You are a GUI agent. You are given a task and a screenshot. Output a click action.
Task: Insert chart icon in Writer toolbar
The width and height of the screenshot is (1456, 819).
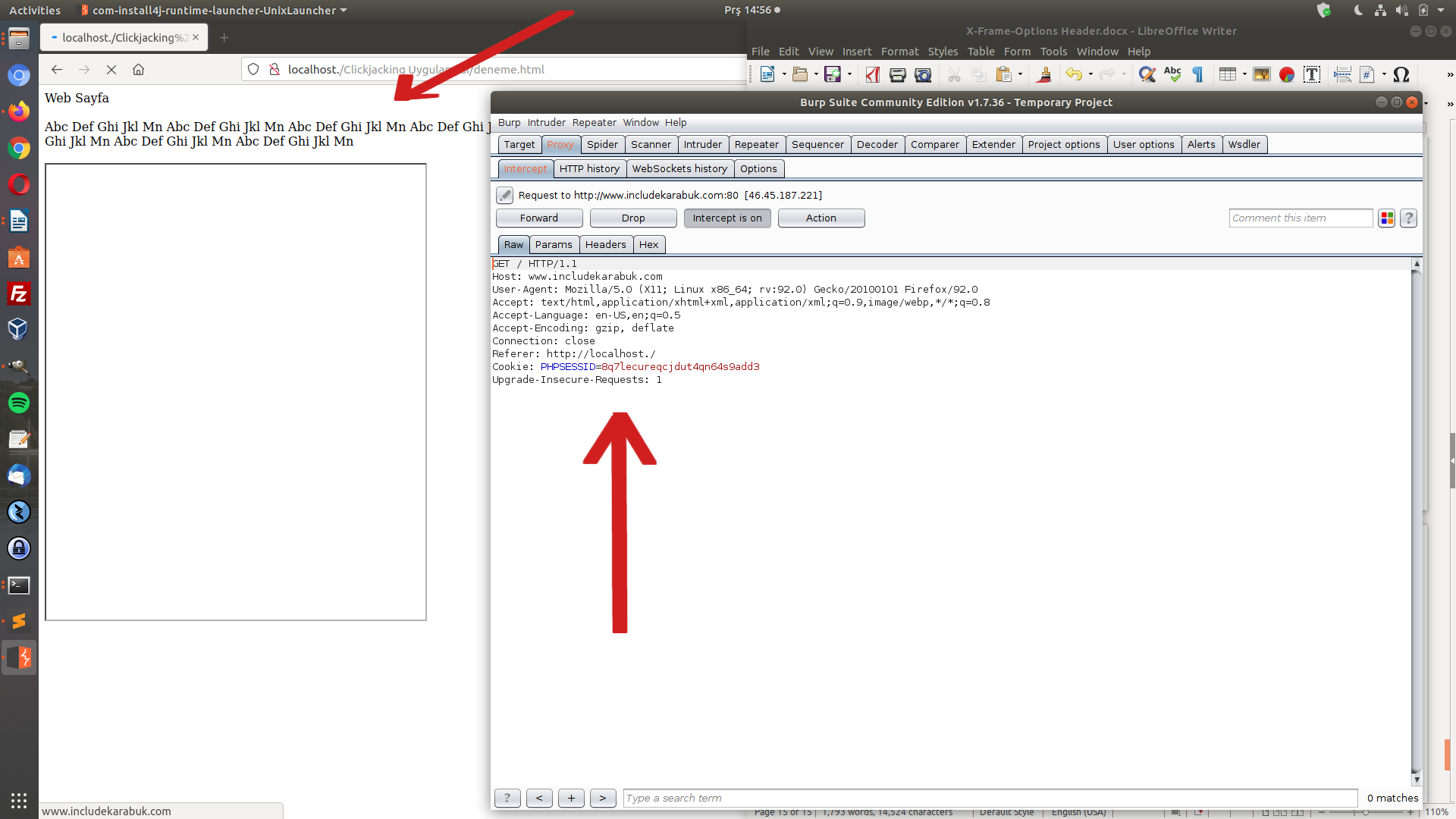point(1287,74)
